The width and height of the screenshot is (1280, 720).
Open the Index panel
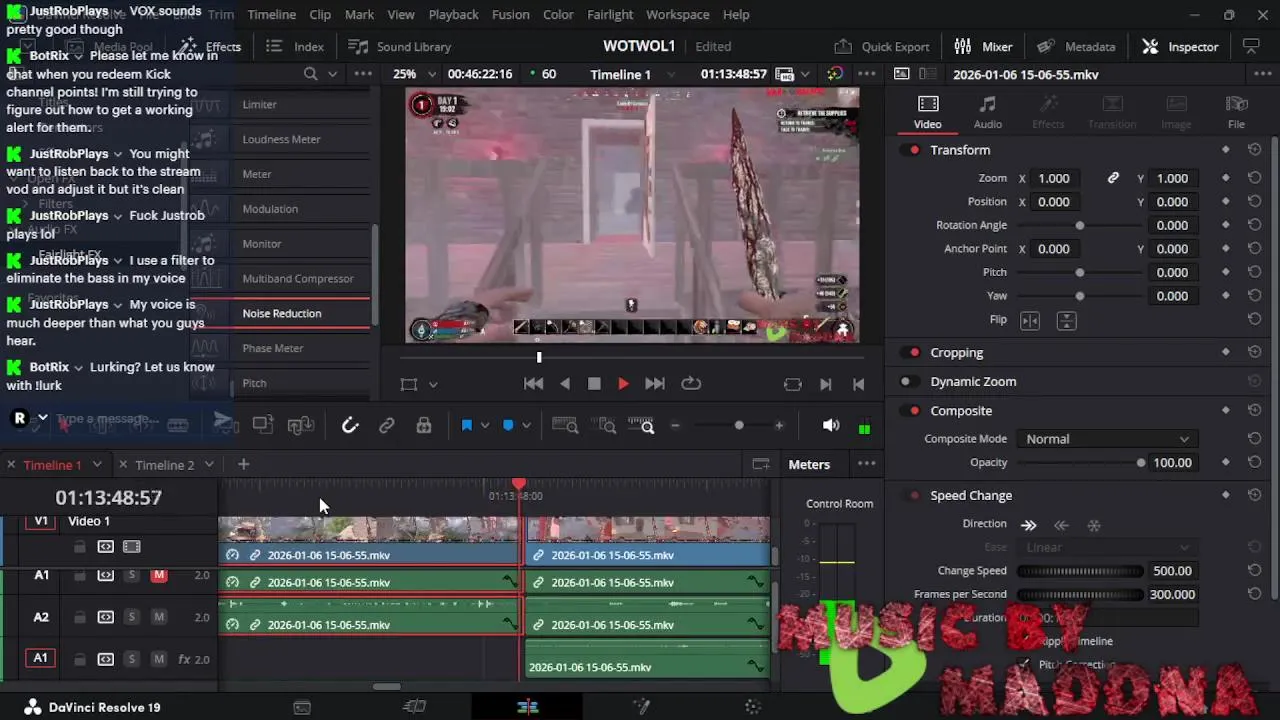(295, 46)
